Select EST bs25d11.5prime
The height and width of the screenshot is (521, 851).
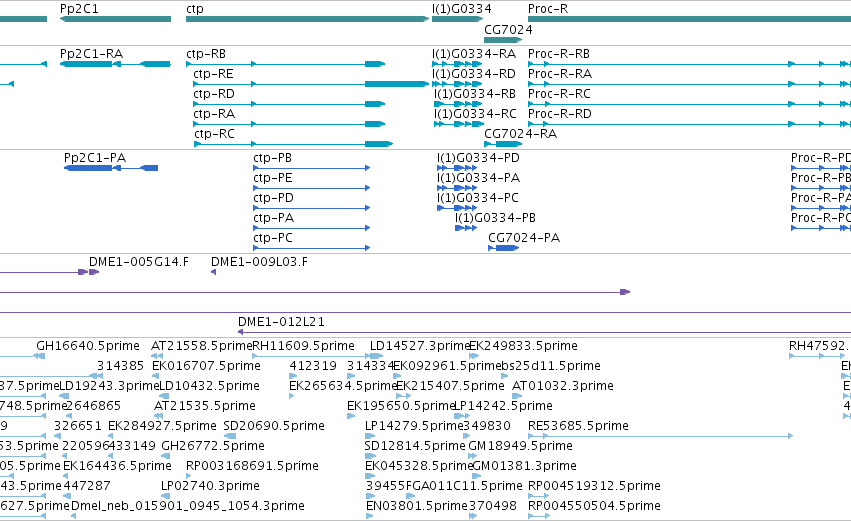(x=551, y=366)
